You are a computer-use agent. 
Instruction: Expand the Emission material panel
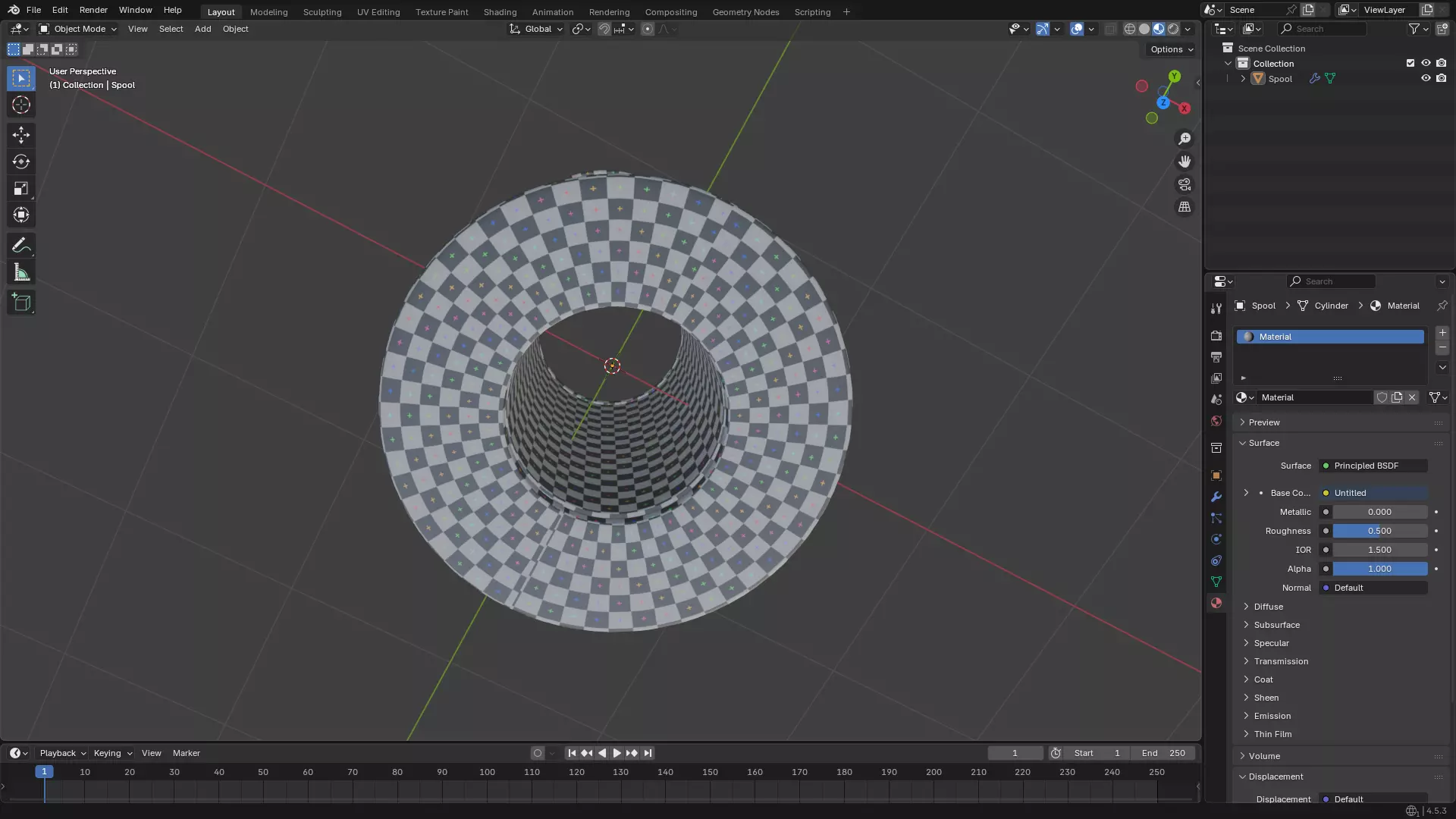point(1272,716)
